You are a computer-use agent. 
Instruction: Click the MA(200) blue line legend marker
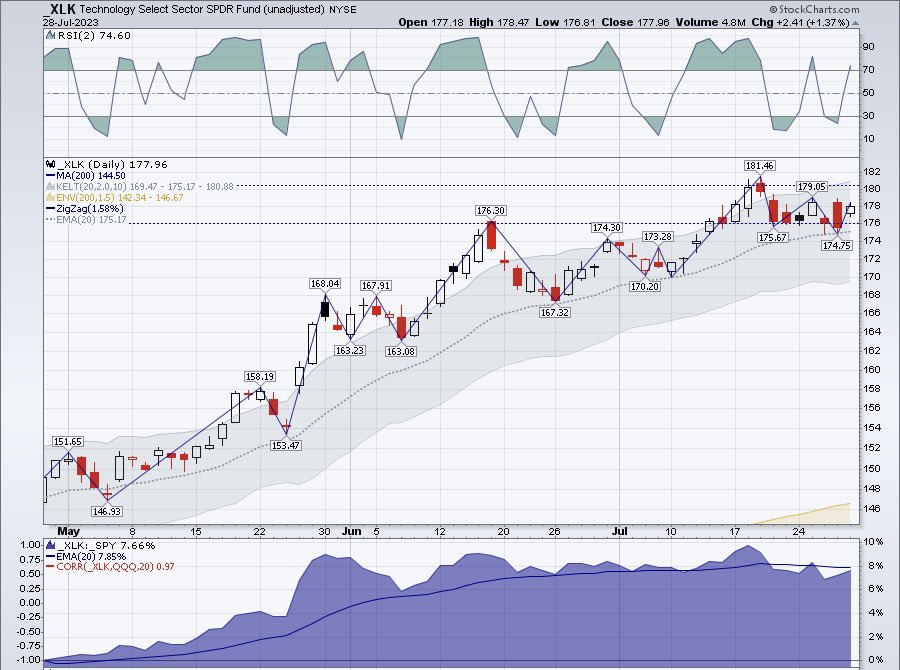[x=51, y=176]
